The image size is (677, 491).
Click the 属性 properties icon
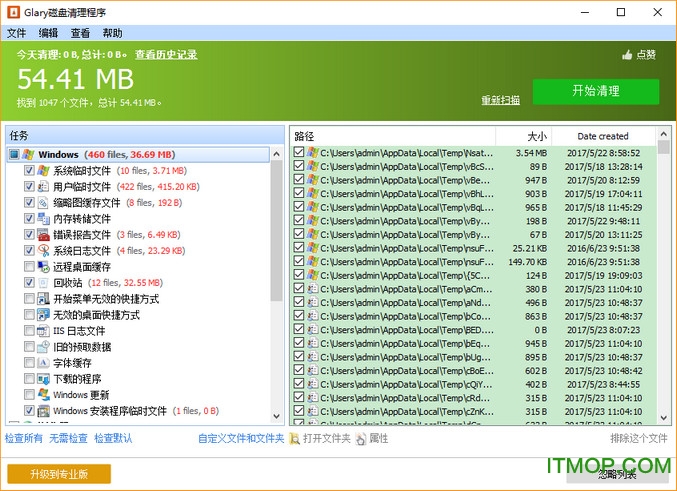pos(361,439)
